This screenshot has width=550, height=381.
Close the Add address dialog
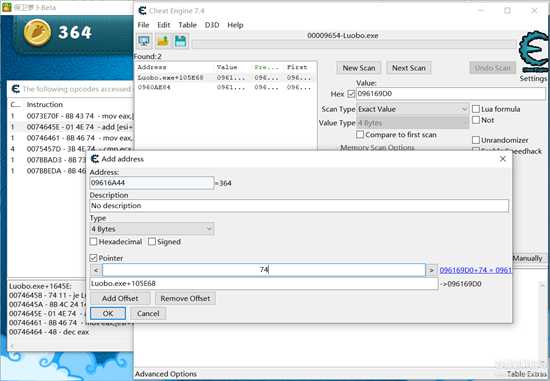503,159
